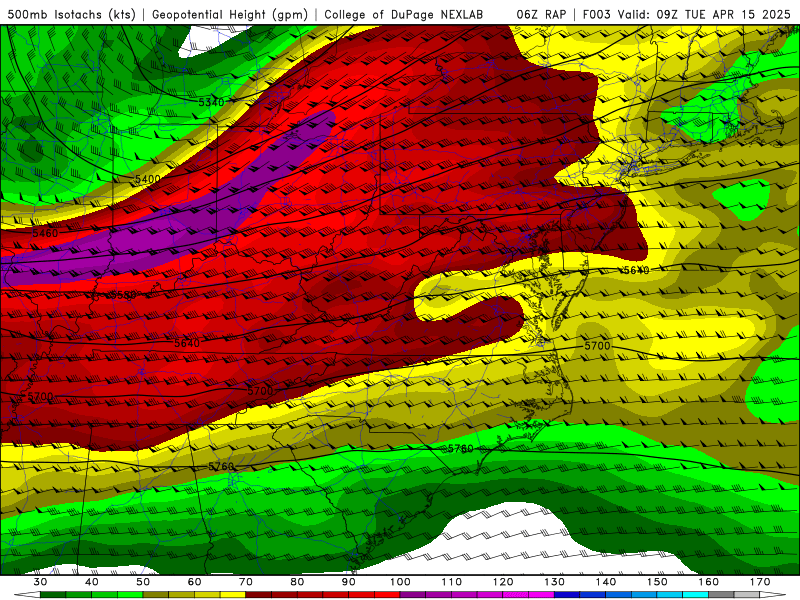This screenshot has height=600, width=800.
Task: Click the 130 knot legend label
Action: click(555, 582)
